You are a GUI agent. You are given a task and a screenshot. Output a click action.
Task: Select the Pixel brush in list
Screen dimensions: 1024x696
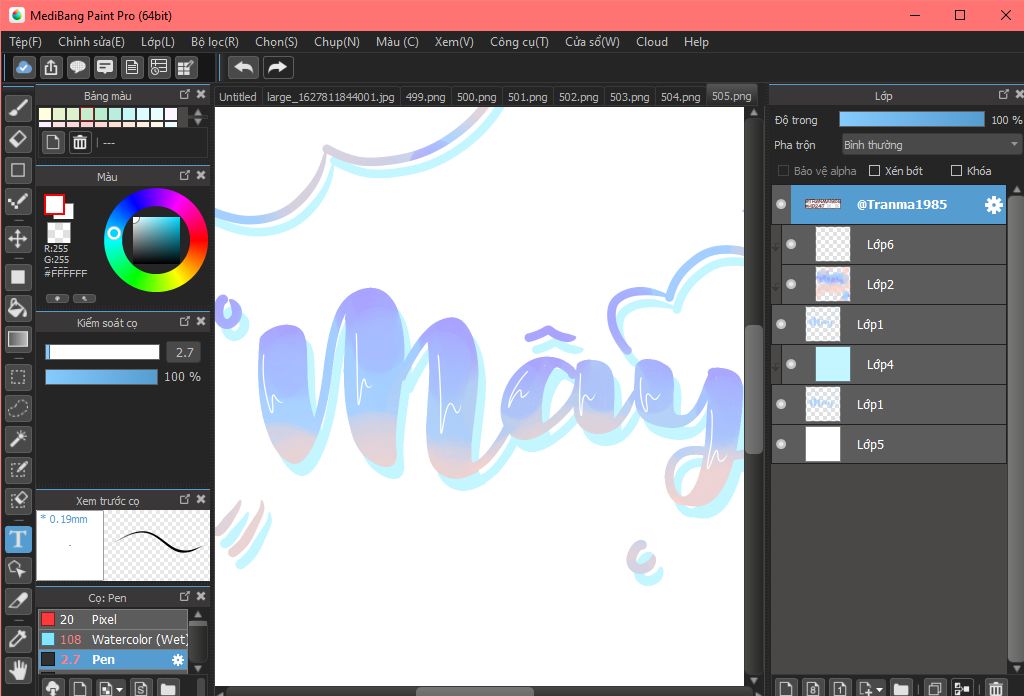[x=113, y=619]
